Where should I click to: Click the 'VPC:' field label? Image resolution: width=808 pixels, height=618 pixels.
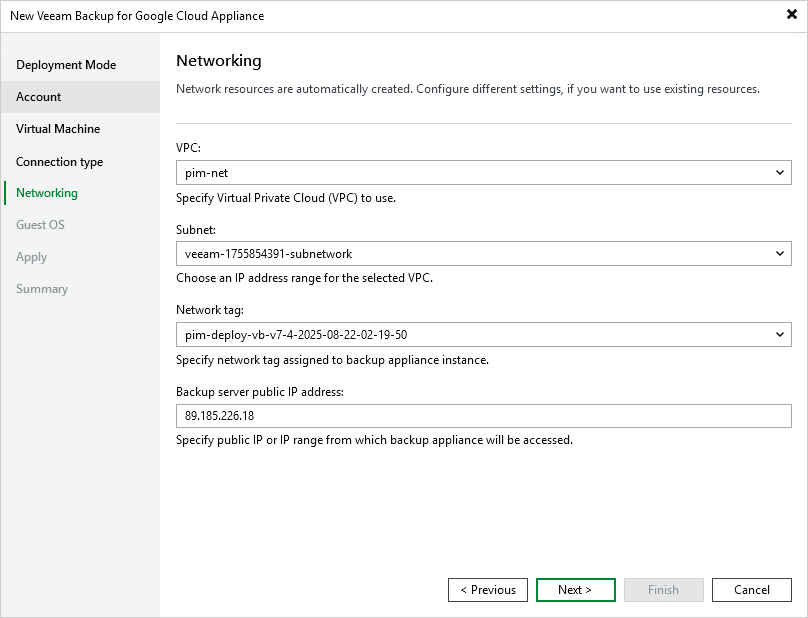pyautogui.click(x=188, y=148)
